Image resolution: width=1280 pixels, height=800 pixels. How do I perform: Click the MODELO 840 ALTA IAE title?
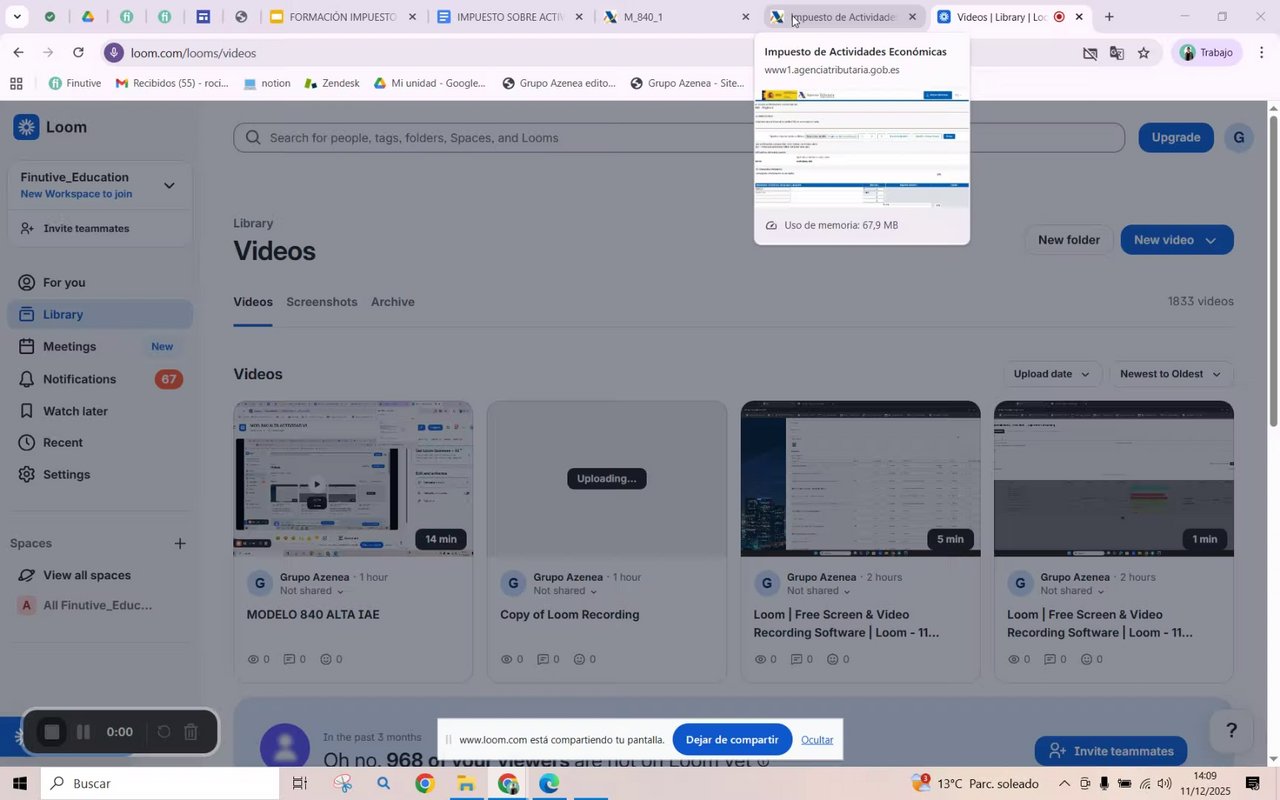[x=313, y=615]
